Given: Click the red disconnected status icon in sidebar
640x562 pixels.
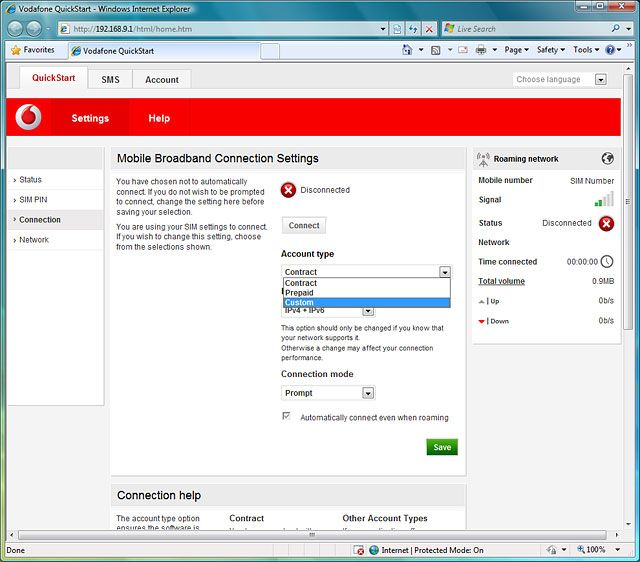Looking at the screenshot, I should tap(606, 223).
